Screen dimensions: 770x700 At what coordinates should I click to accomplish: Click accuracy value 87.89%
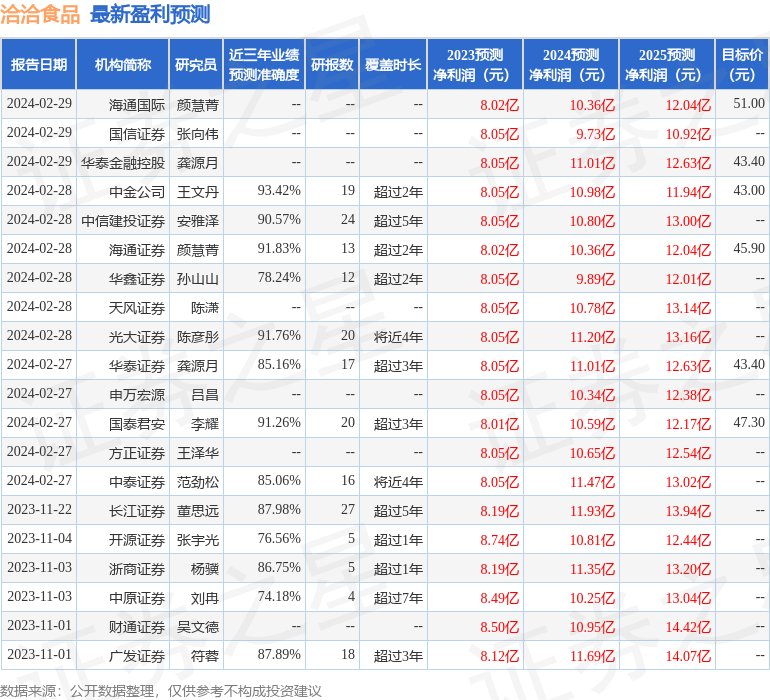coord(279,654)
